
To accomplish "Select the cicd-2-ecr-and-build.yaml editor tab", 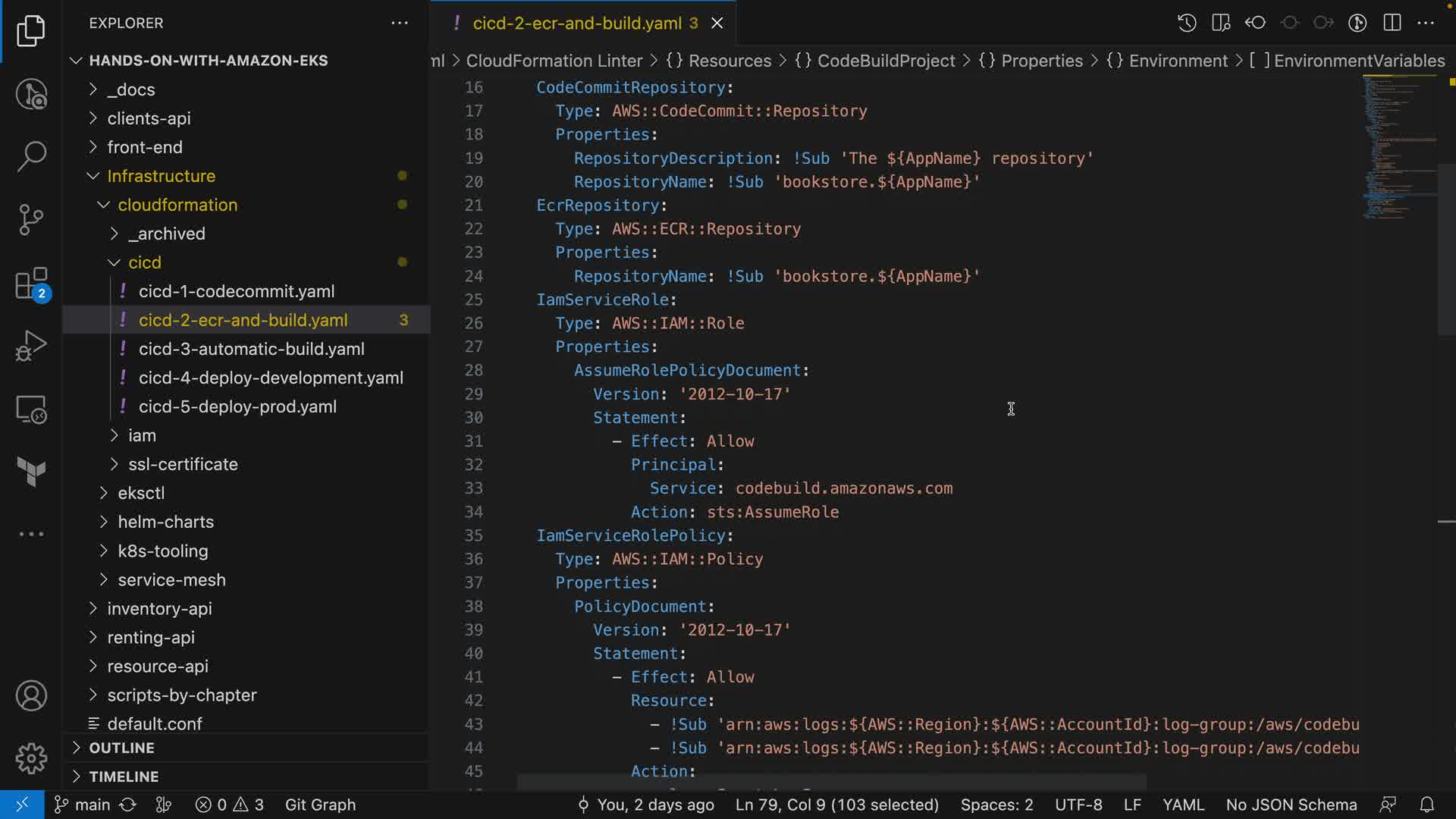I will (576, 24).
